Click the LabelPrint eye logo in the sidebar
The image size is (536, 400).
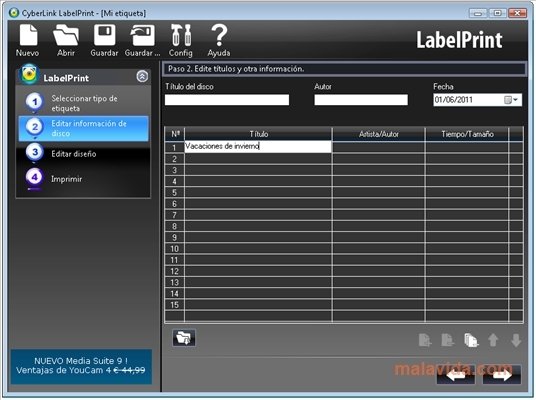(x=29, y=74)
